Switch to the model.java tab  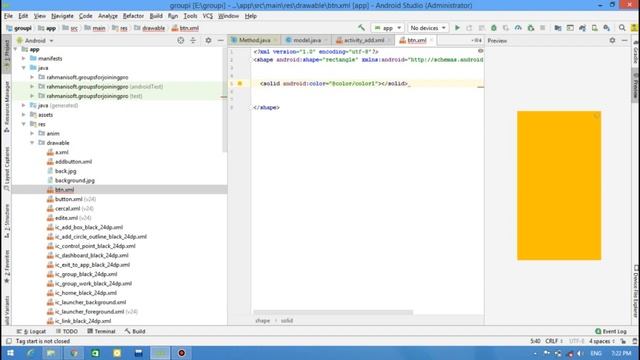point(306,40)
